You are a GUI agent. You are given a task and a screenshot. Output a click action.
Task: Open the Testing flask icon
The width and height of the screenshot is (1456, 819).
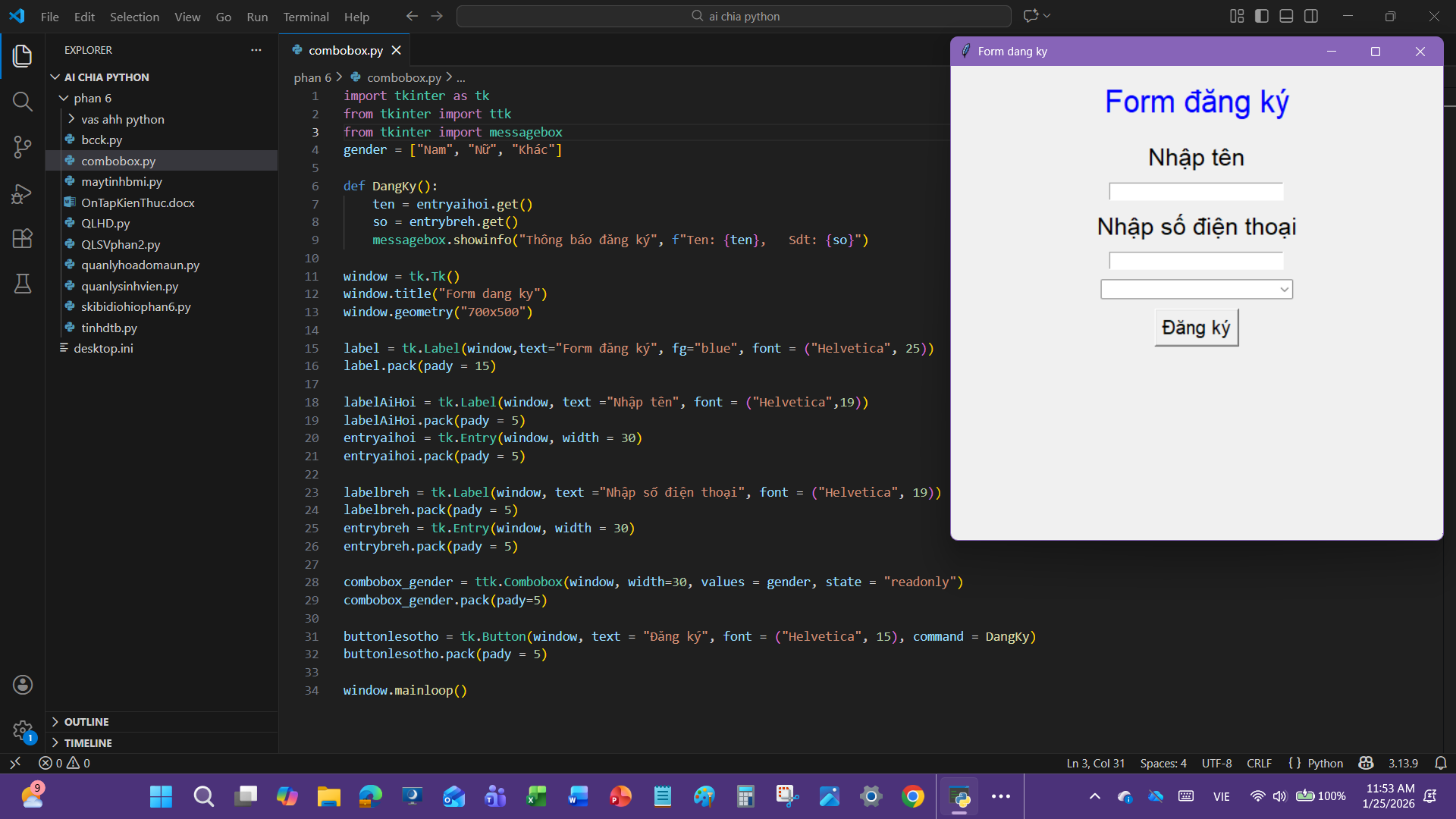(x=23, y=284)
